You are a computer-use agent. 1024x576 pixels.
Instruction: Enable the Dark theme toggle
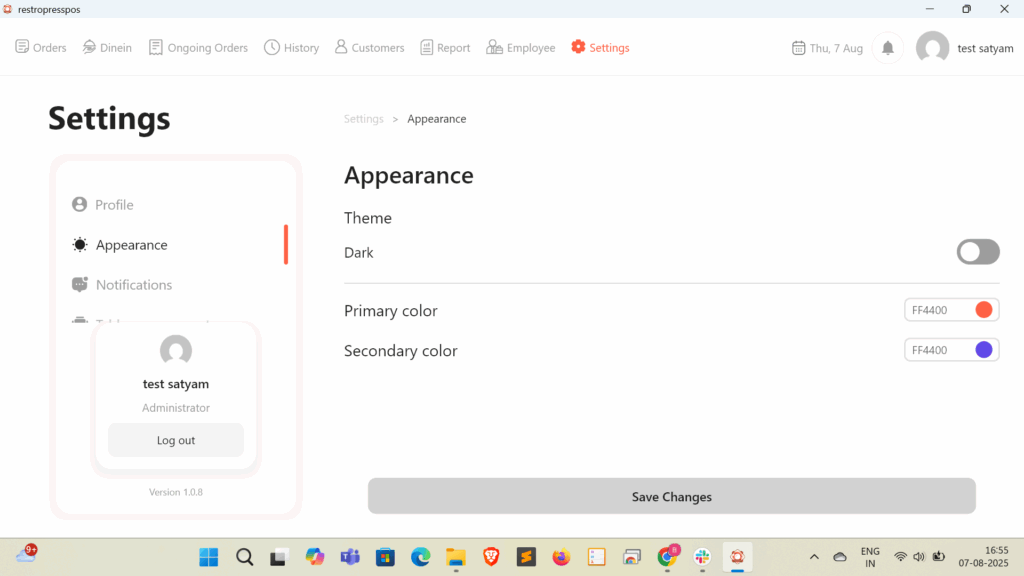[977, 252]
